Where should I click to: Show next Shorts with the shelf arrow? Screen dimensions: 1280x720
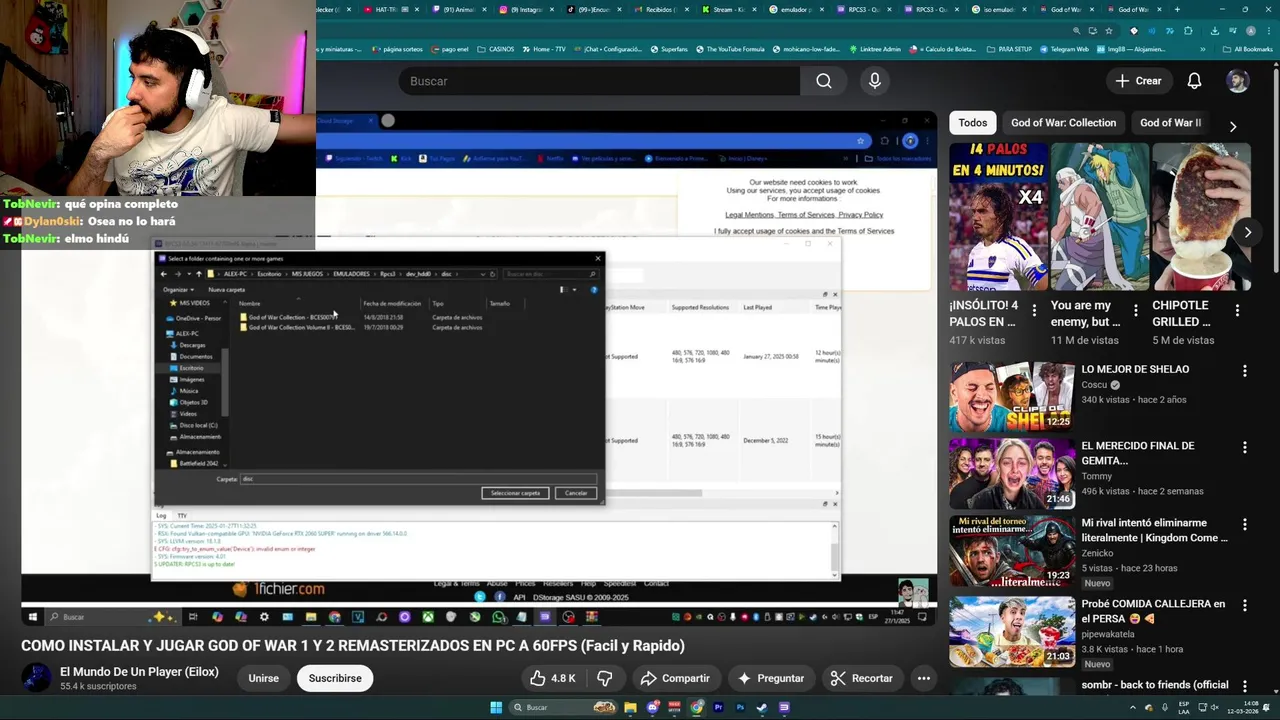point(1247,232)
